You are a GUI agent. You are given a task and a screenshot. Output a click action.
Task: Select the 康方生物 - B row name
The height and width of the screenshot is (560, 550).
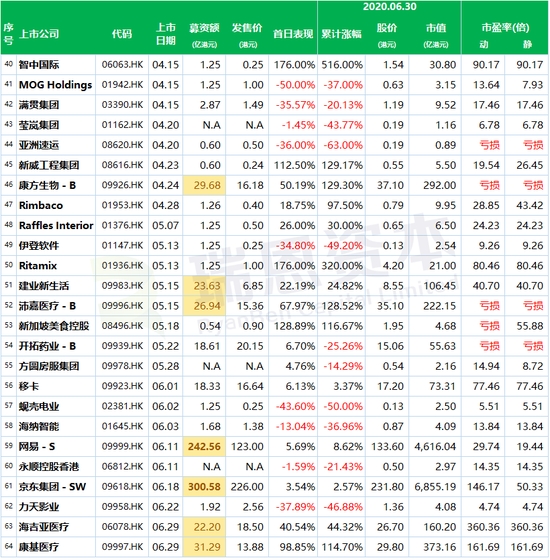tap(48, 185)
